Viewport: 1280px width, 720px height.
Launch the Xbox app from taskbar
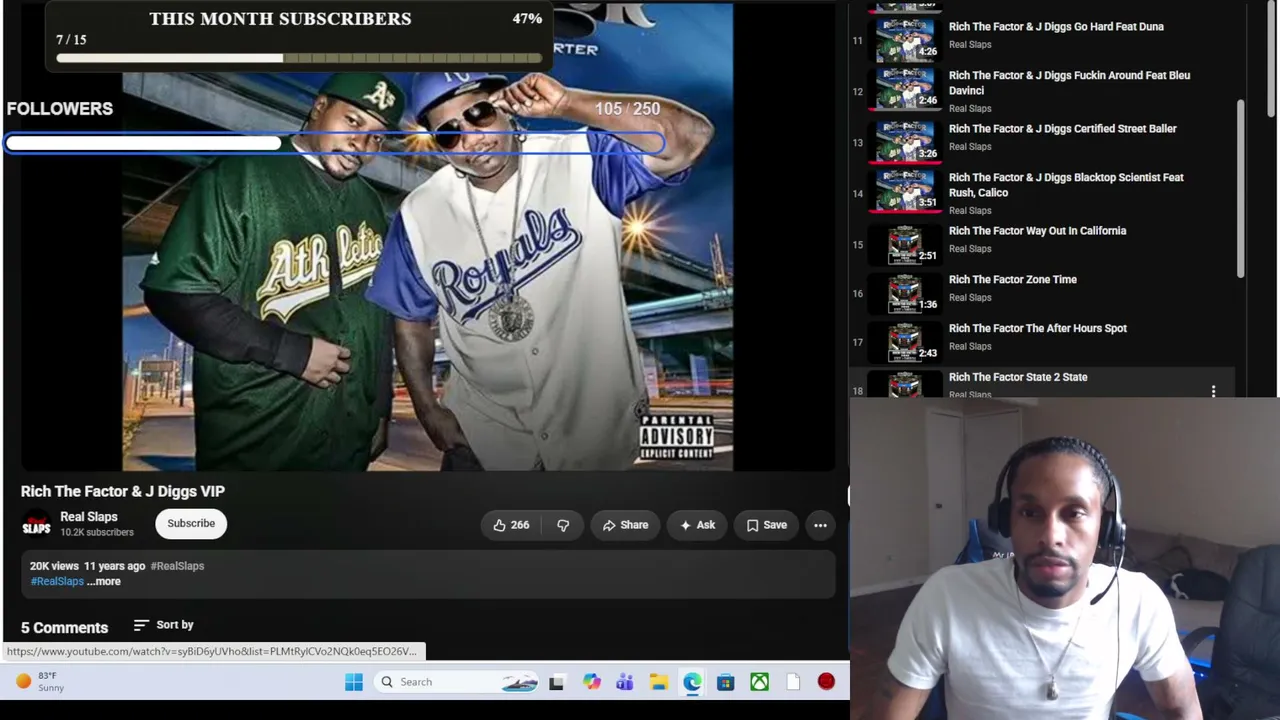point(760,682)
